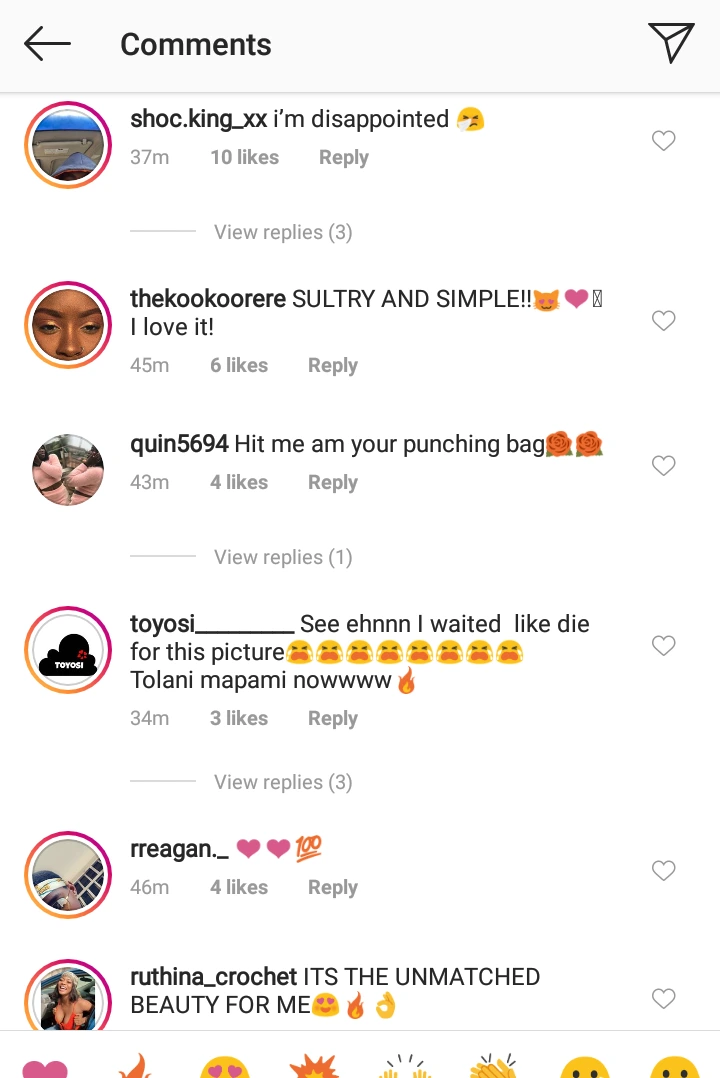The image size is (720, 1078).
Task: Expand the 3 replies under toyosi's comment
Action: click(283, 782)
